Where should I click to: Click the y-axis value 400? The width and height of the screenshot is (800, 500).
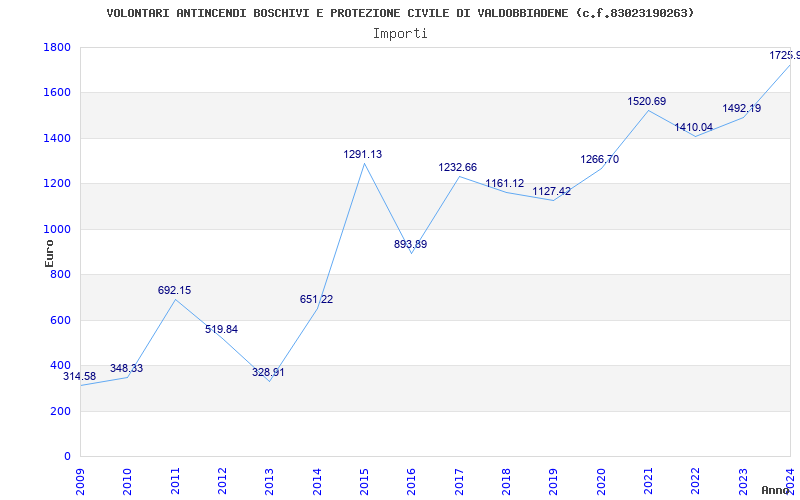(x=60, y=366)
